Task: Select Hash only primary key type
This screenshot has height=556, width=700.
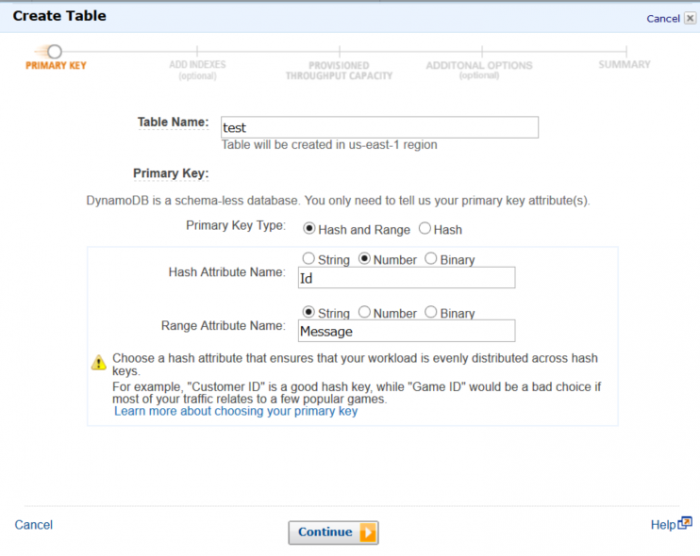Action: [425, 229]
